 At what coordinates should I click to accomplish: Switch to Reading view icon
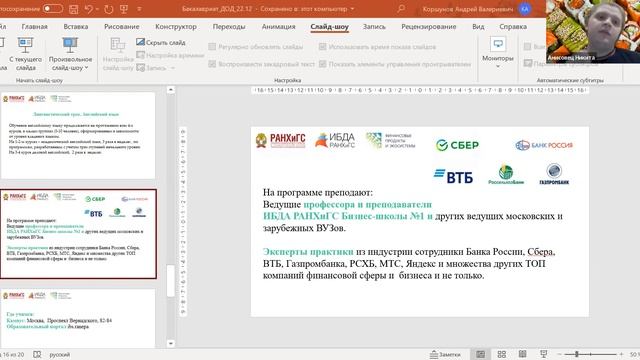[x=522, y=354]
